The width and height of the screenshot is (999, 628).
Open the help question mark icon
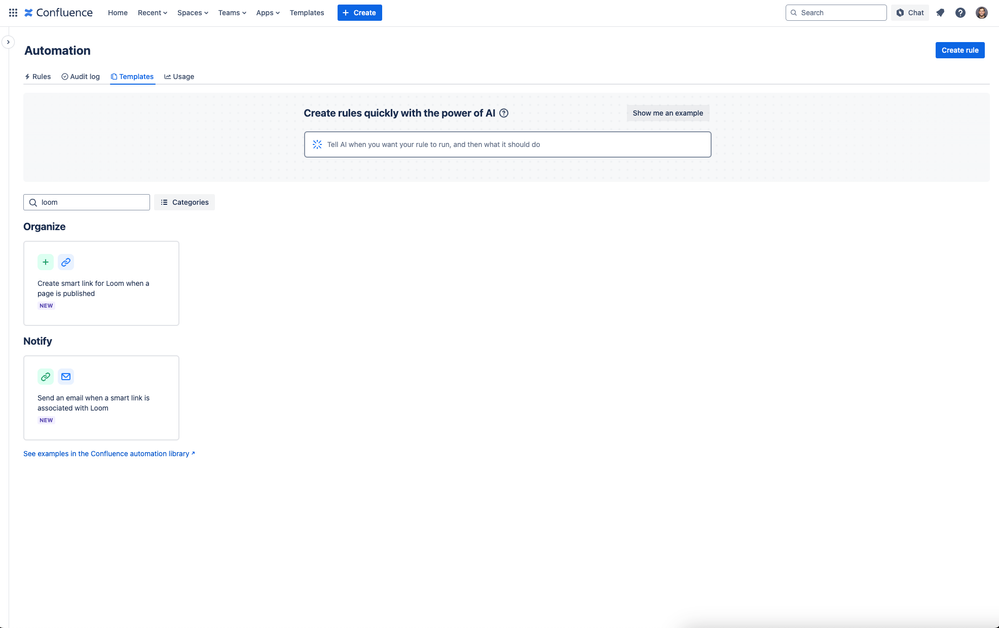(x=960, y=13)
